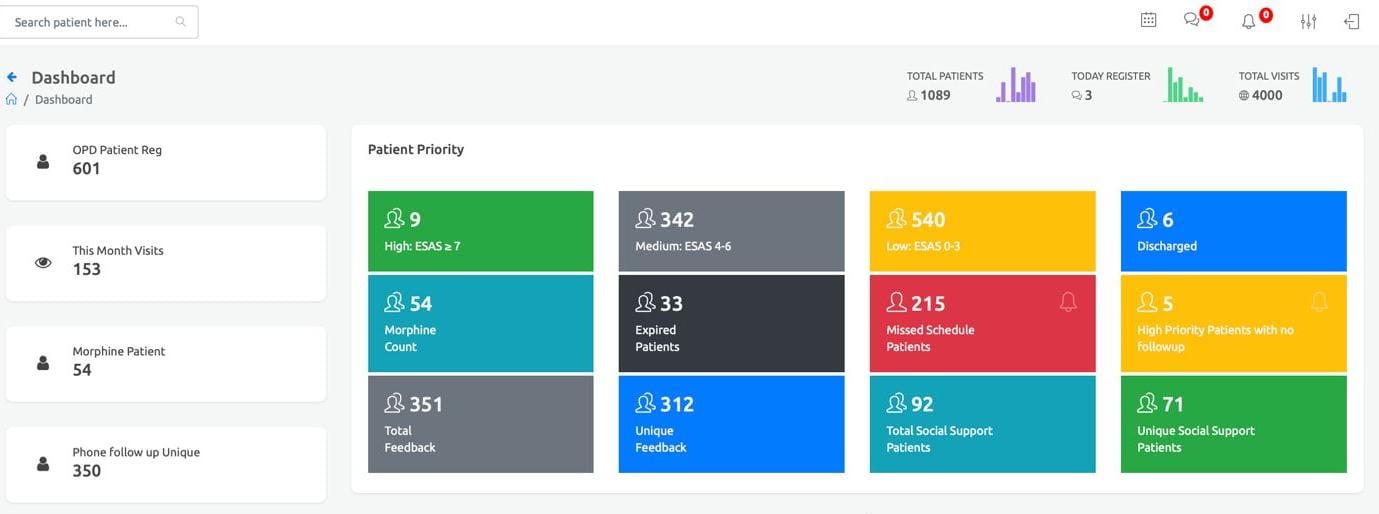Open the calendar icon in top bar
This screenshot has height=514, width=1379.
(x=1148, y=20)
